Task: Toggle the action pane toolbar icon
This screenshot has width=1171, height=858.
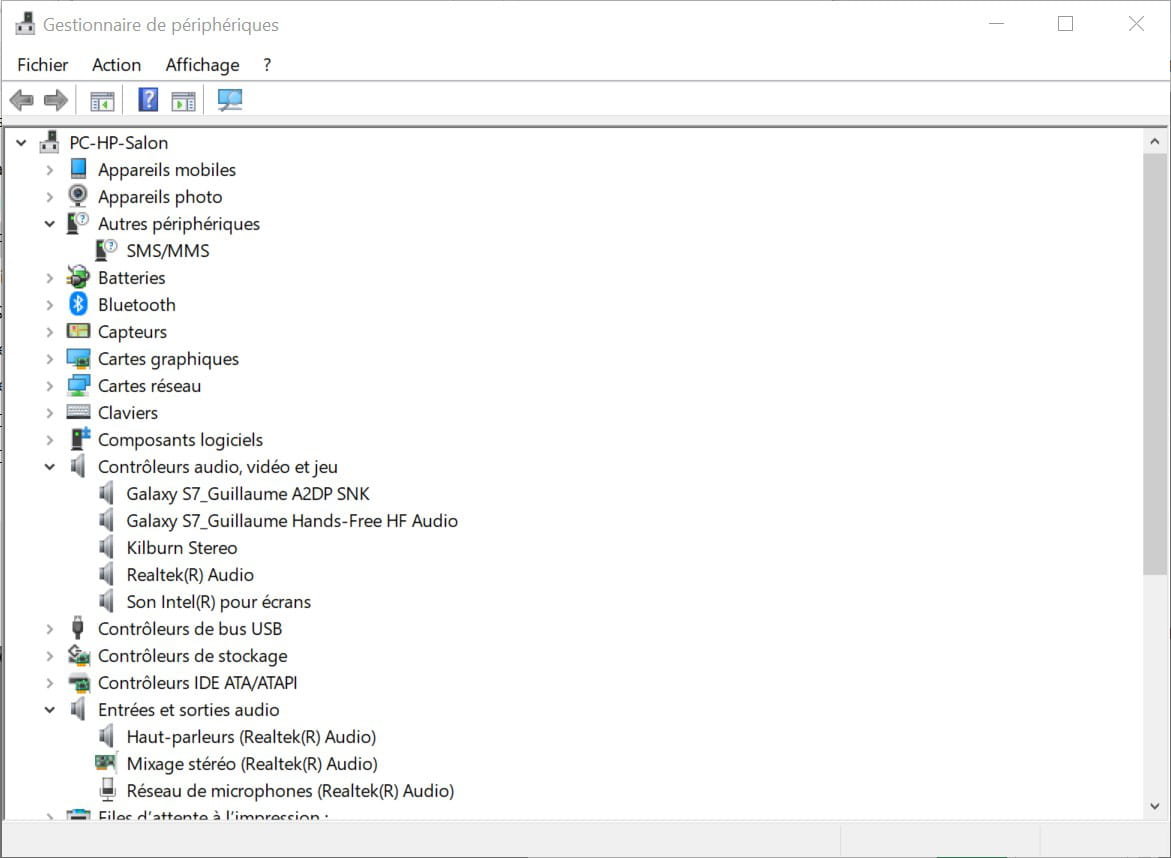Action: (183, 101)
